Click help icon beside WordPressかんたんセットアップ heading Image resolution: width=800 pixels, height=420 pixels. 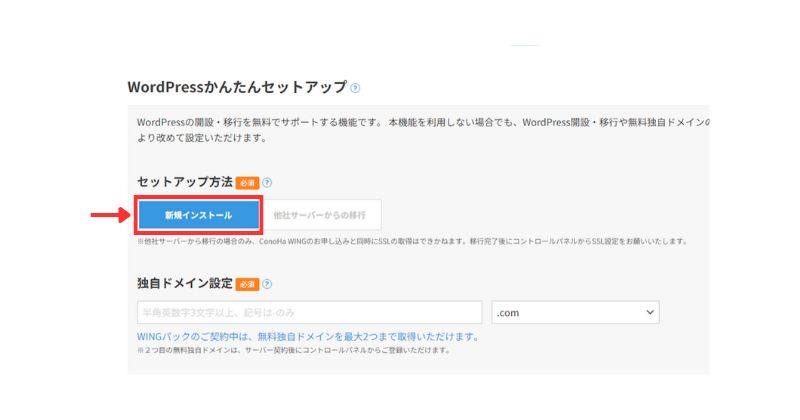tap(355, 88)
